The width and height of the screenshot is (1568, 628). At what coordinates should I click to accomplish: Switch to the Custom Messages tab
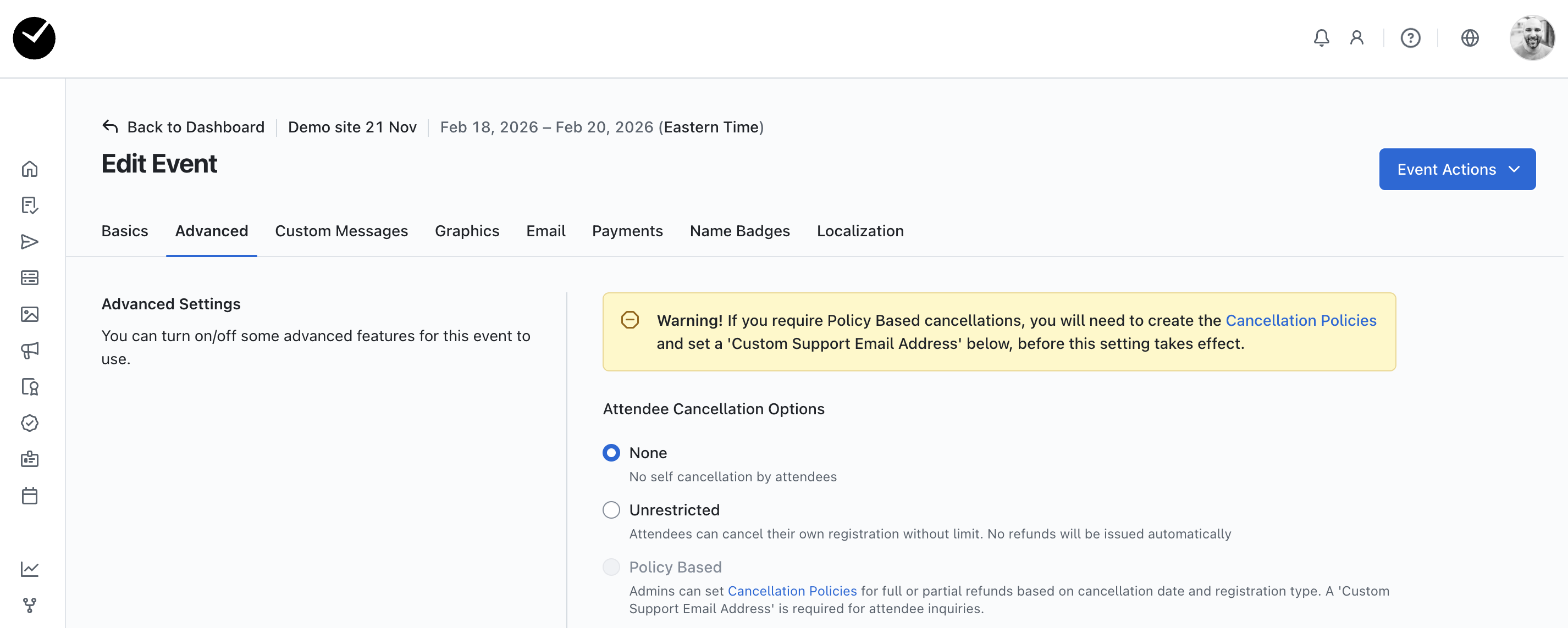coord(341,231)
